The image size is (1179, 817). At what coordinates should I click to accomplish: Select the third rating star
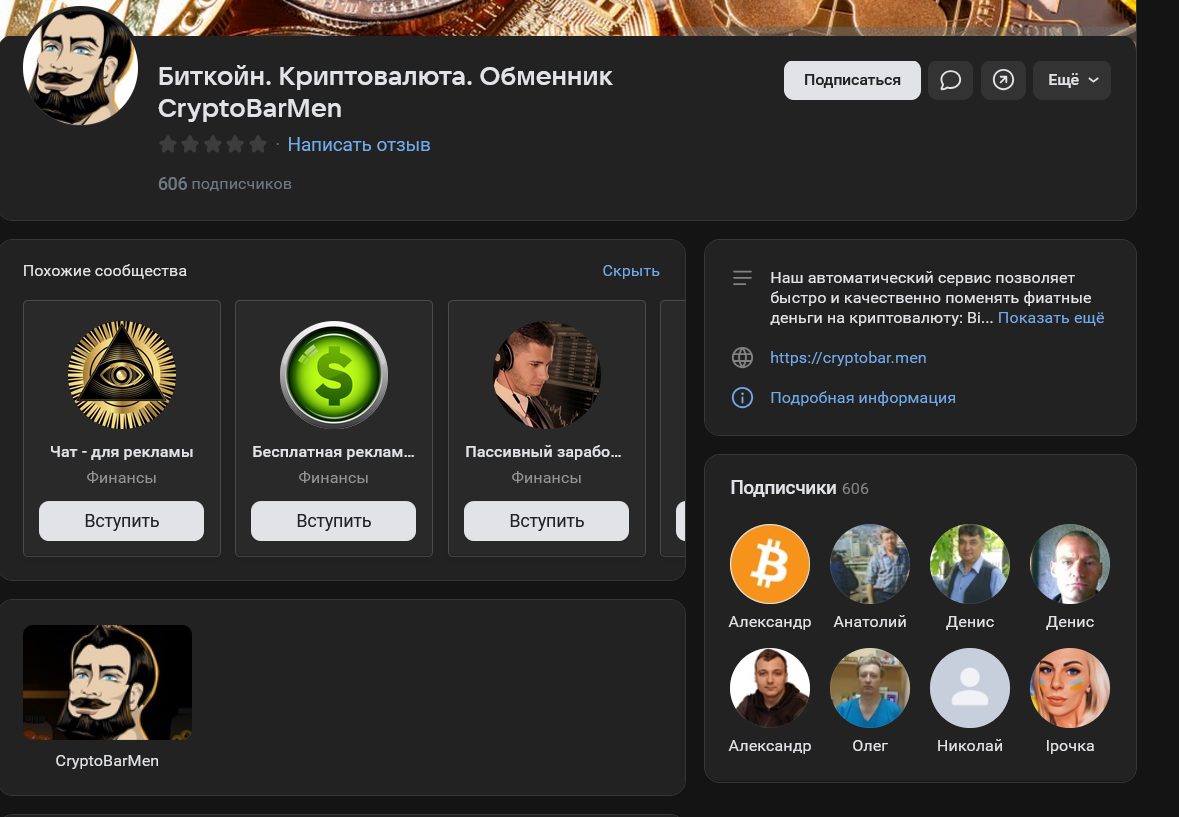point(213,144)
